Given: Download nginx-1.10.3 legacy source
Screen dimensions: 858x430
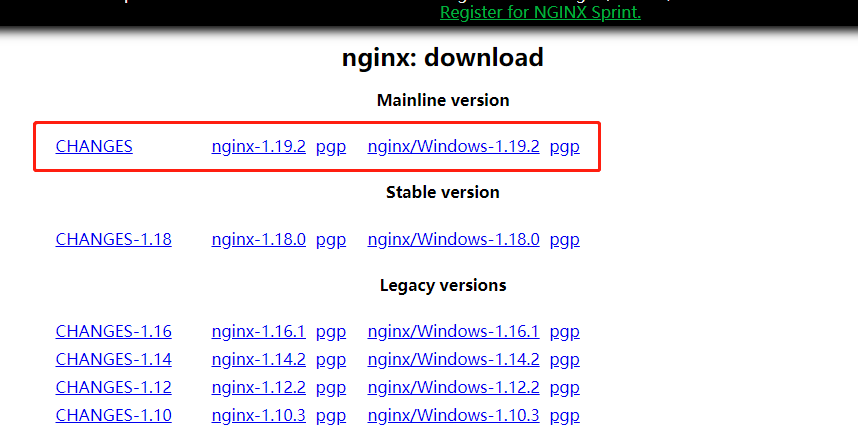Looking at the screenshot, I should coord(258,415).
